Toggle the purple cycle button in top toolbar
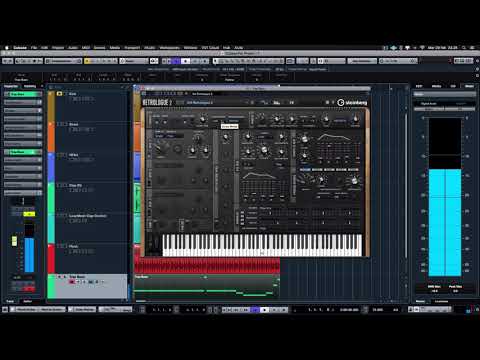 (x=176, y=61)
